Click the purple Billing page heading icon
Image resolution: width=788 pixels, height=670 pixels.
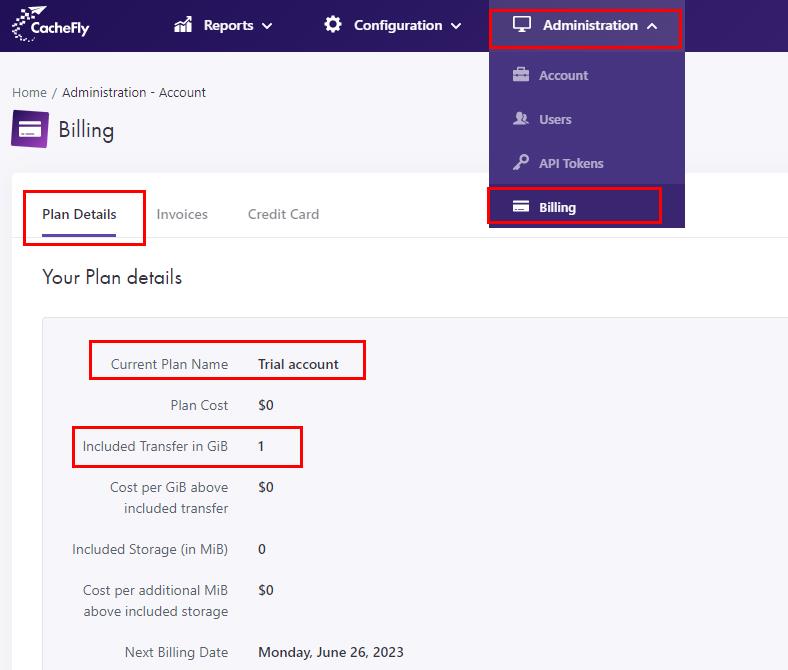coord(29,130)
